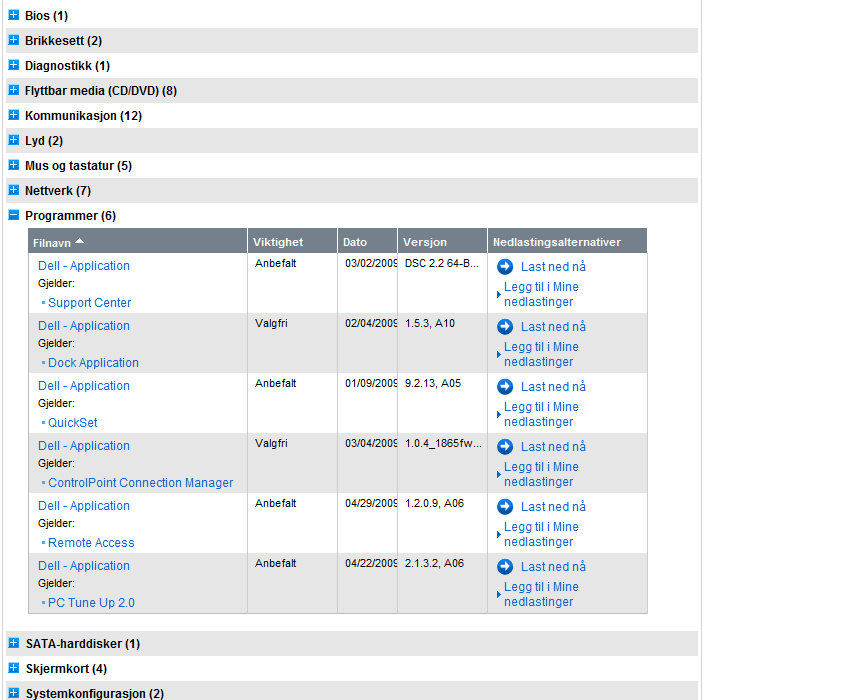This screenshot has width=864, height=700.
Task: Select version text 1.0.4_1865fw...
Action: click(x=443, y=444)
